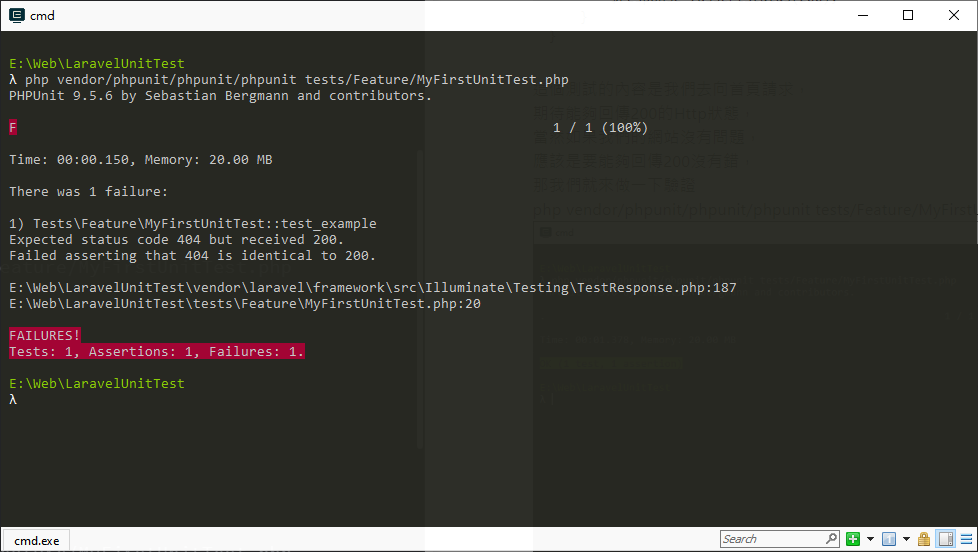The image size is (978, 552).
Task: Click 'Failed asserting that 404 is identical' line
Action: tap(192, 256)
